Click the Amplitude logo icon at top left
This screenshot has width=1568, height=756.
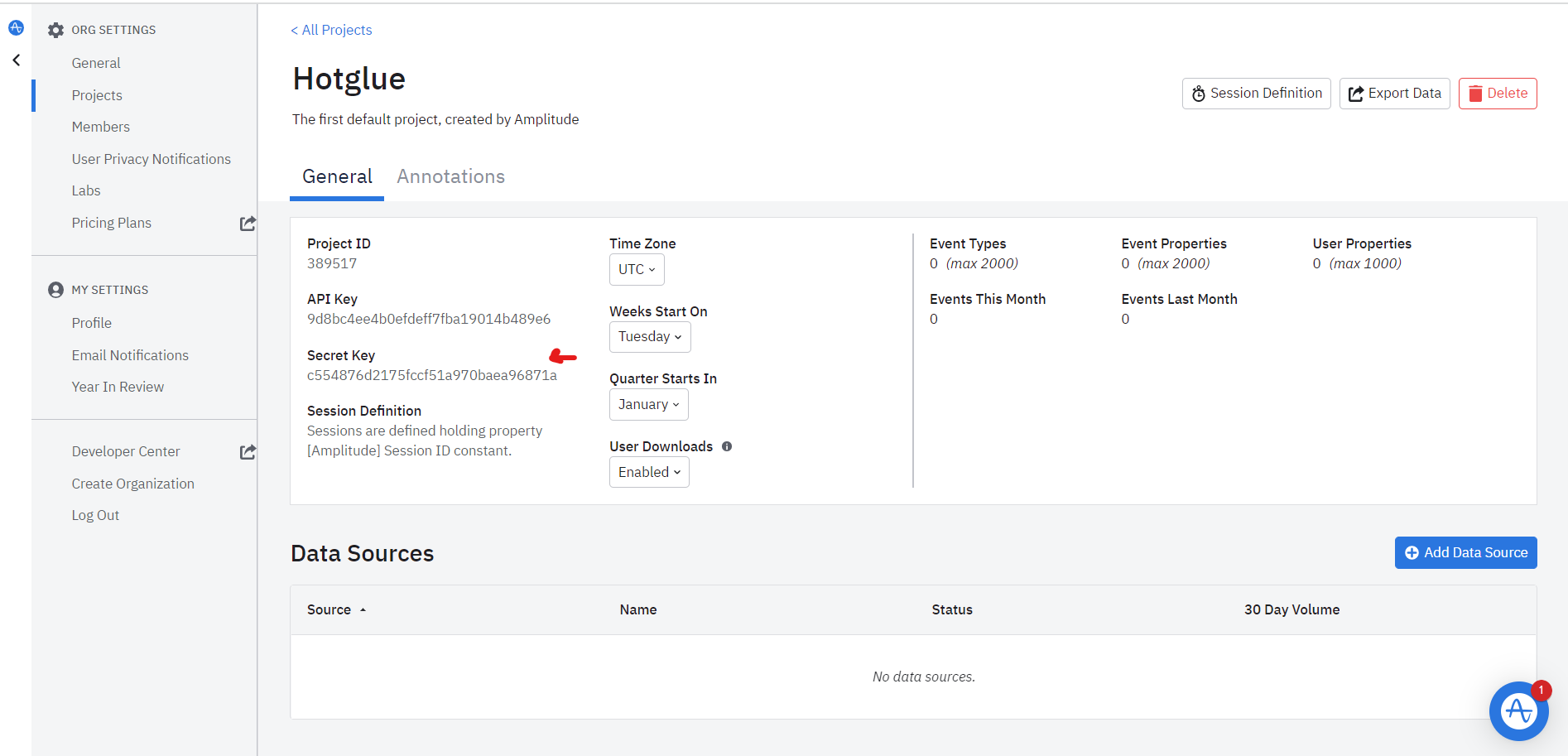click(16, 28)
